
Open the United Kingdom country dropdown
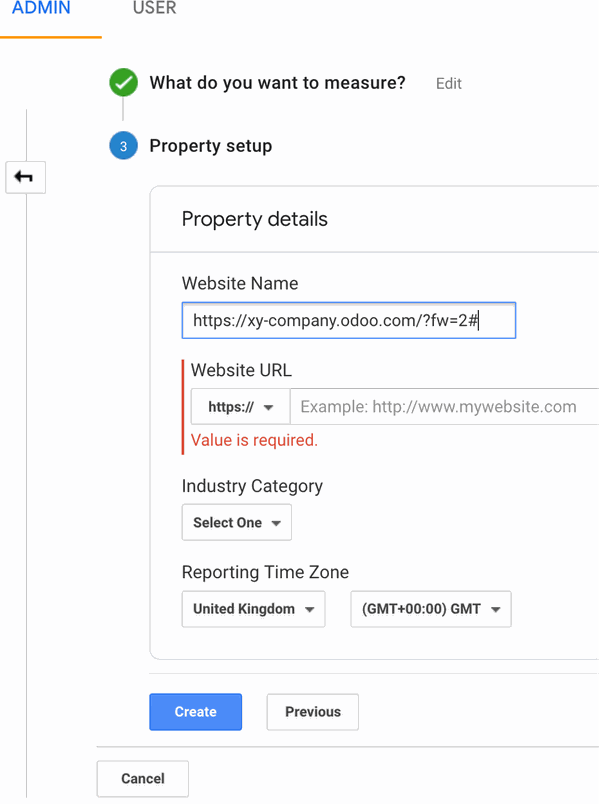pos(253,609)
